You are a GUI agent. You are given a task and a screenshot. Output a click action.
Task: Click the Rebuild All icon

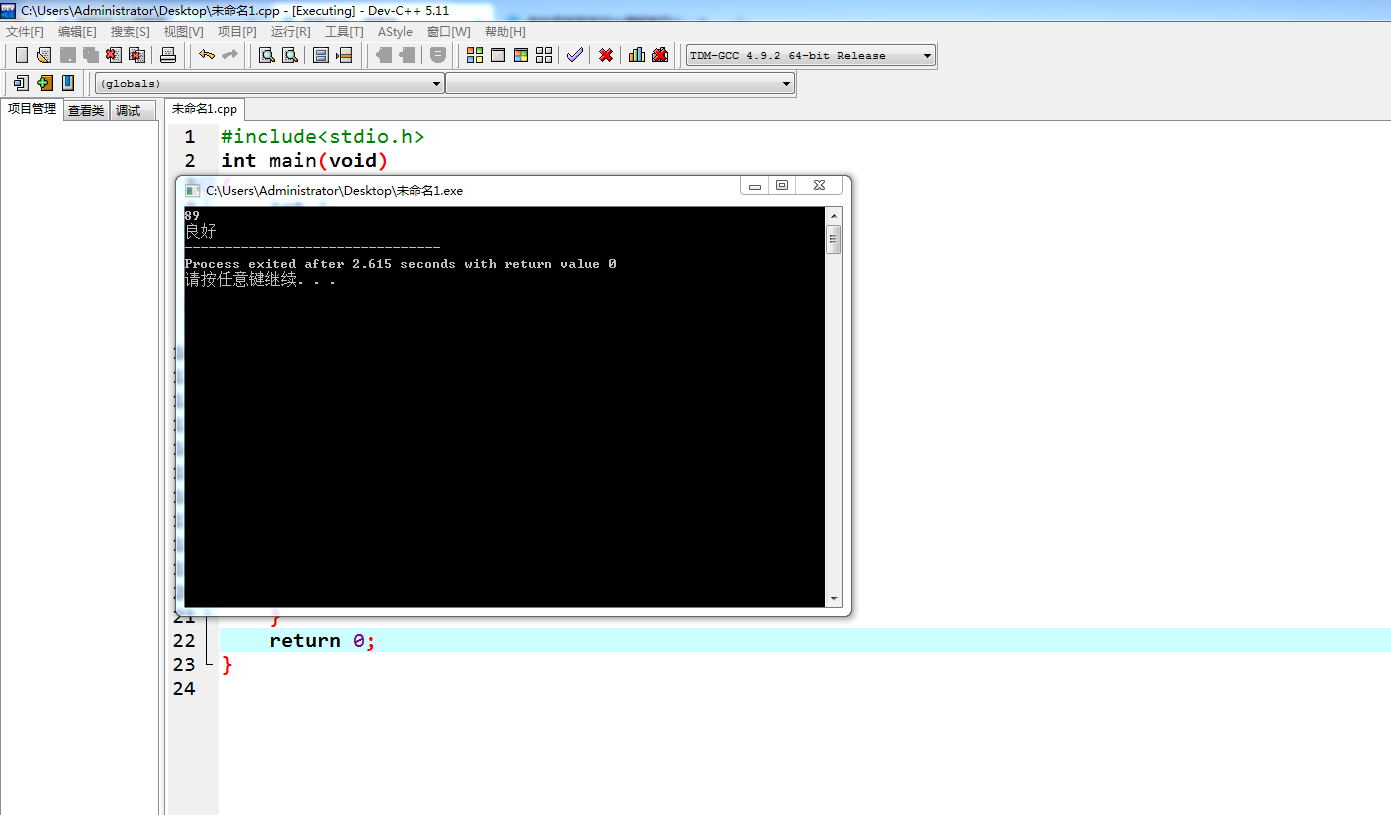(x=544, y=55)
